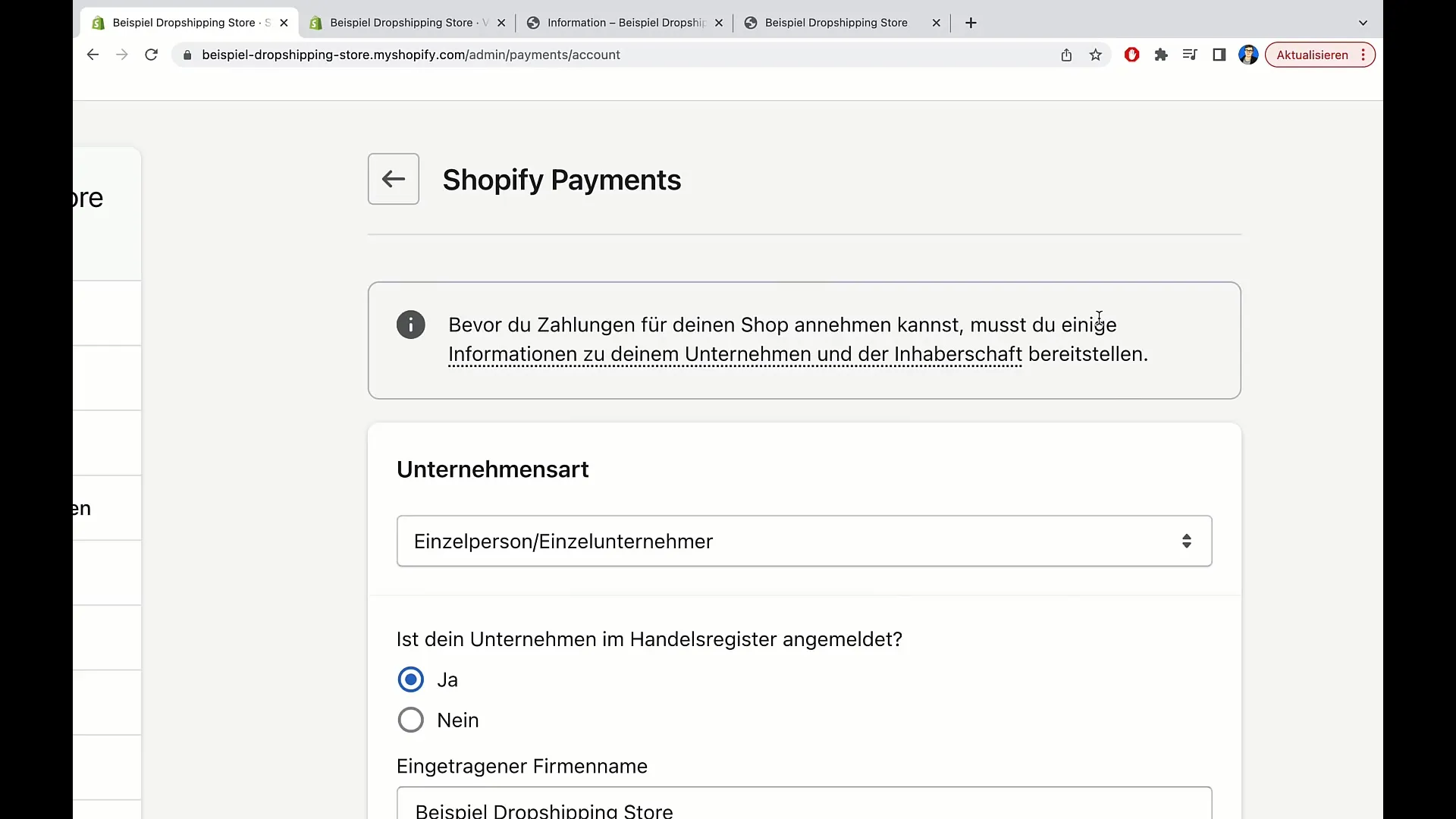Open the tab search chevron

tap(1363, 23)
